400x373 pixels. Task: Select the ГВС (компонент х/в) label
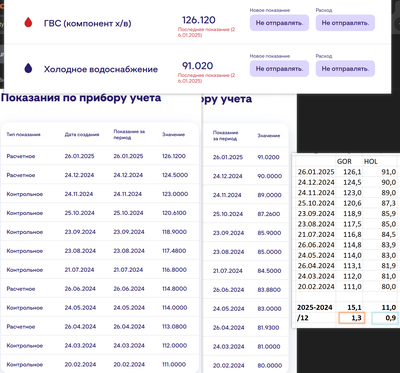(x=87, y=23)
